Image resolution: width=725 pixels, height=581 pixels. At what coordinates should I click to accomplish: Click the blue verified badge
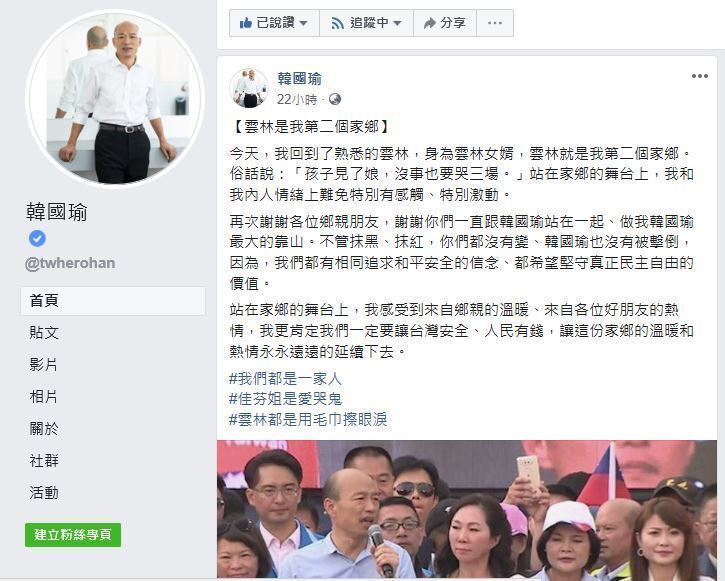coord(37,239)
